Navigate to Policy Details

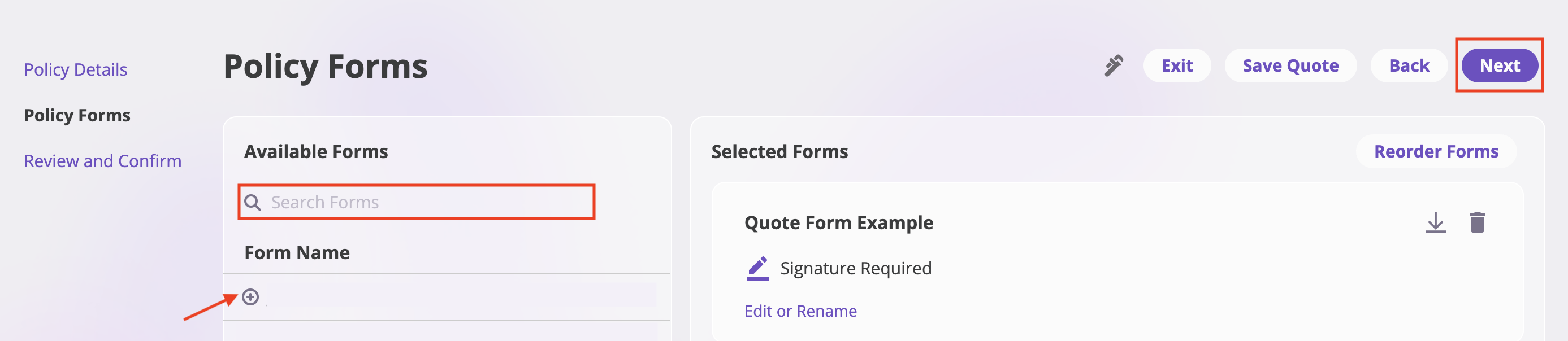[x=76, y=69]
